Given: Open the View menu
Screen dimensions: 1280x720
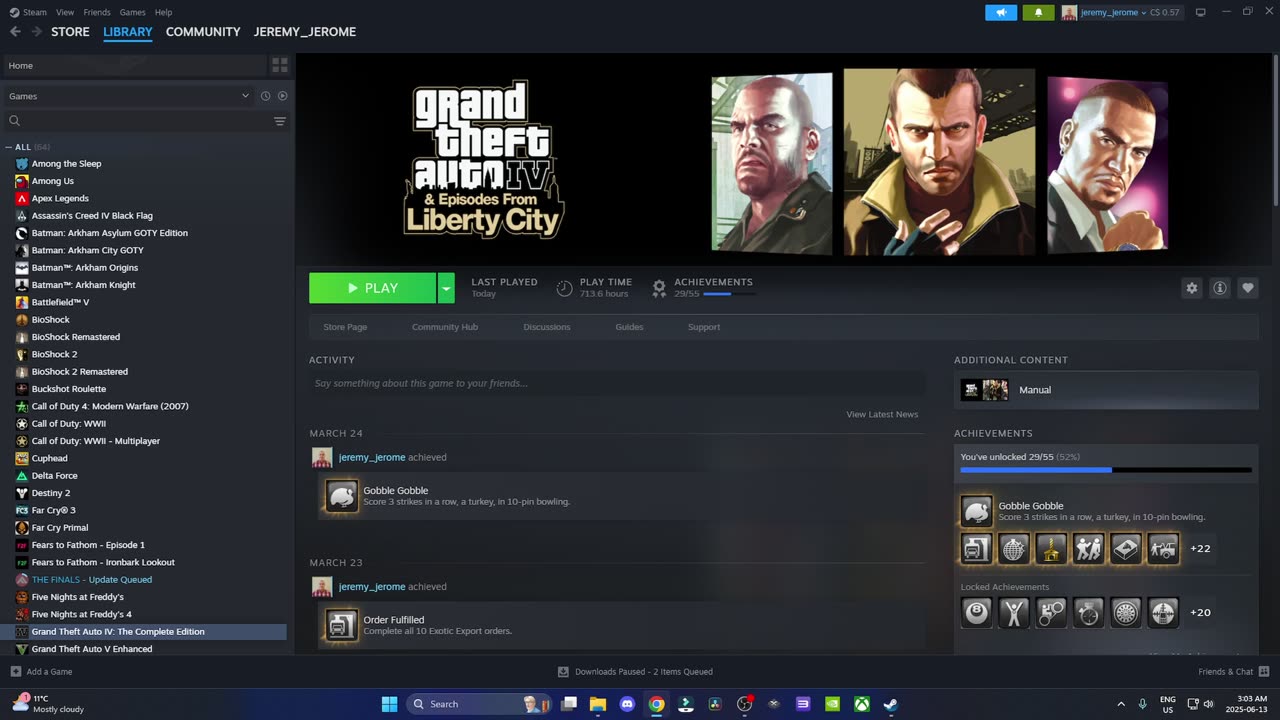Looking at the screenshot, I should (x=65, y=12).
